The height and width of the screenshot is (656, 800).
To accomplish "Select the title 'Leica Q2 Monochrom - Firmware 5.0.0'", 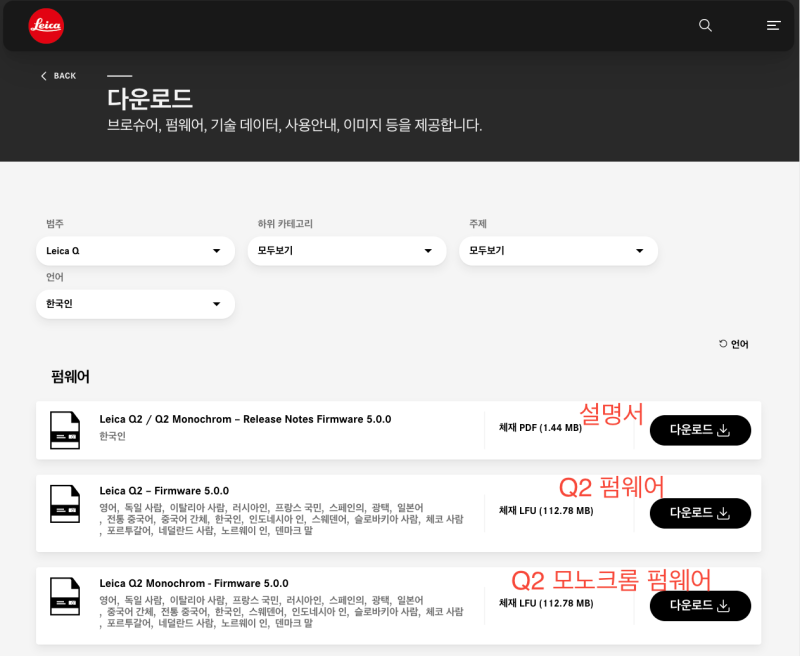I will click(194, 583).
